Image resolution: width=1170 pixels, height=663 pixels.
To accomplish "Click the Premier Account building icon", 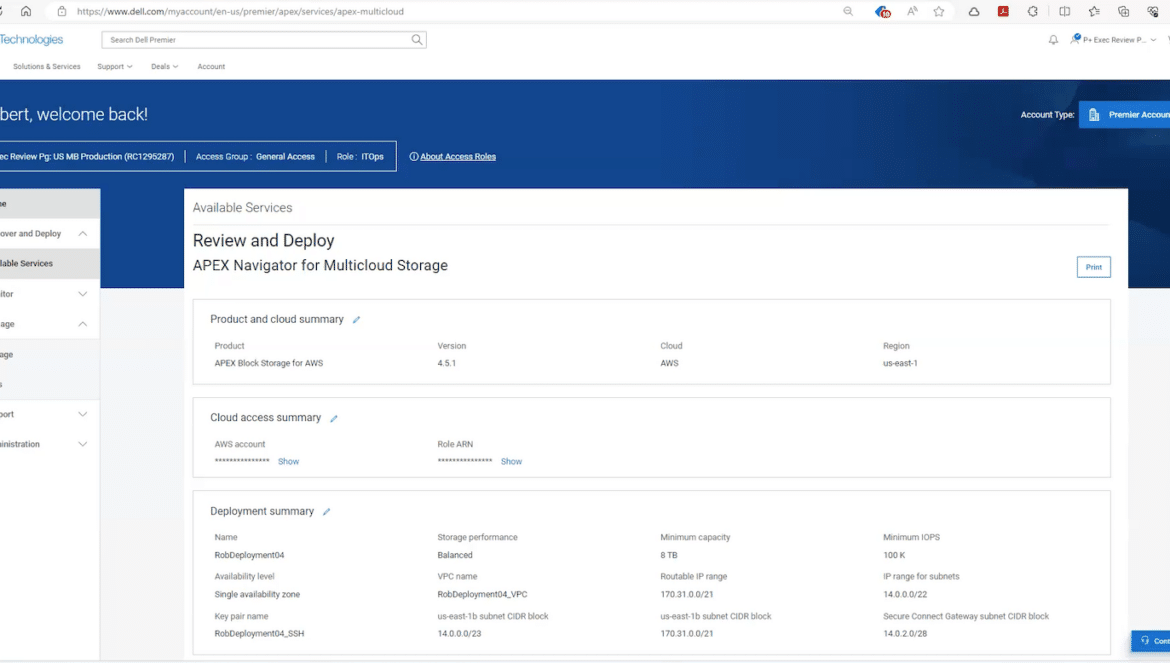I will [x=1094, y=115].
